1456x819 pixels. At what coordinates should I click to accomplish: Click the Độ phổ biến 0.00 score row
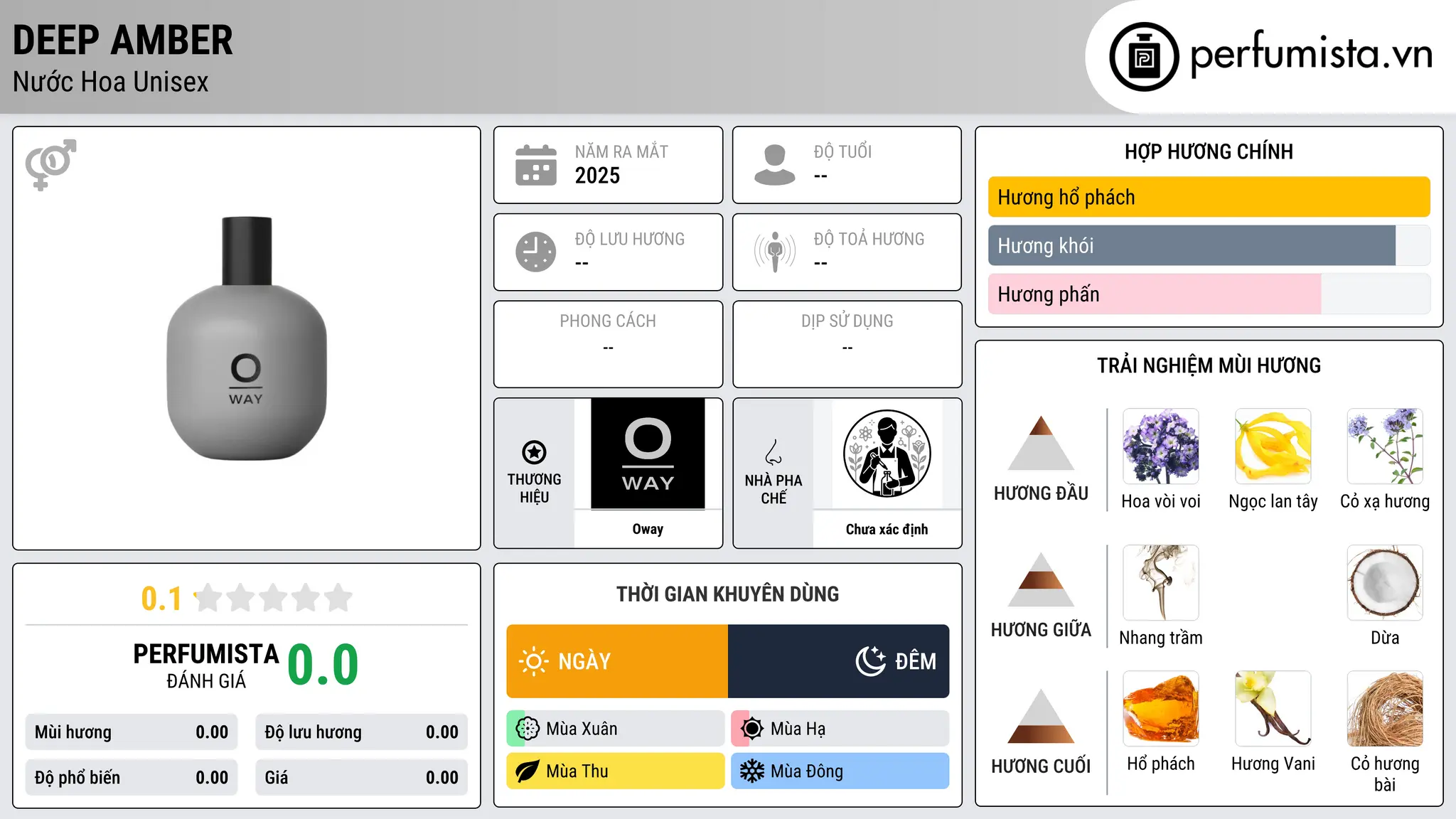click(132, 778)
